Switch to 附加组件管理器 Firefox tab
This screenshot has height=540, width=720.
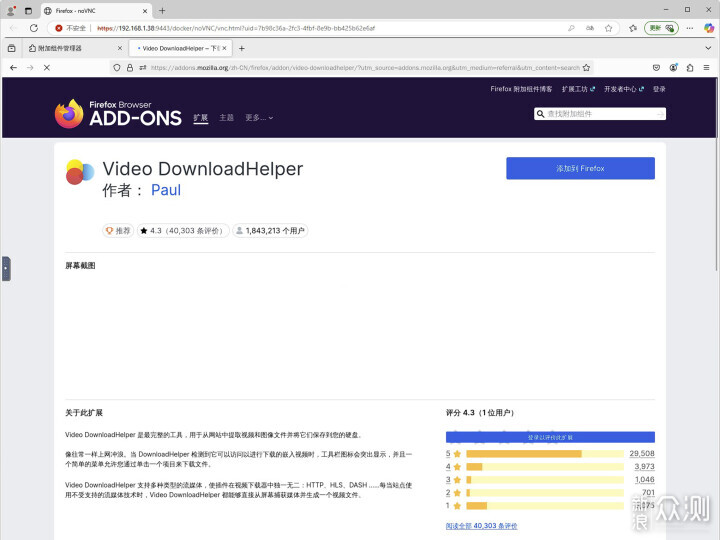point(73,48)
